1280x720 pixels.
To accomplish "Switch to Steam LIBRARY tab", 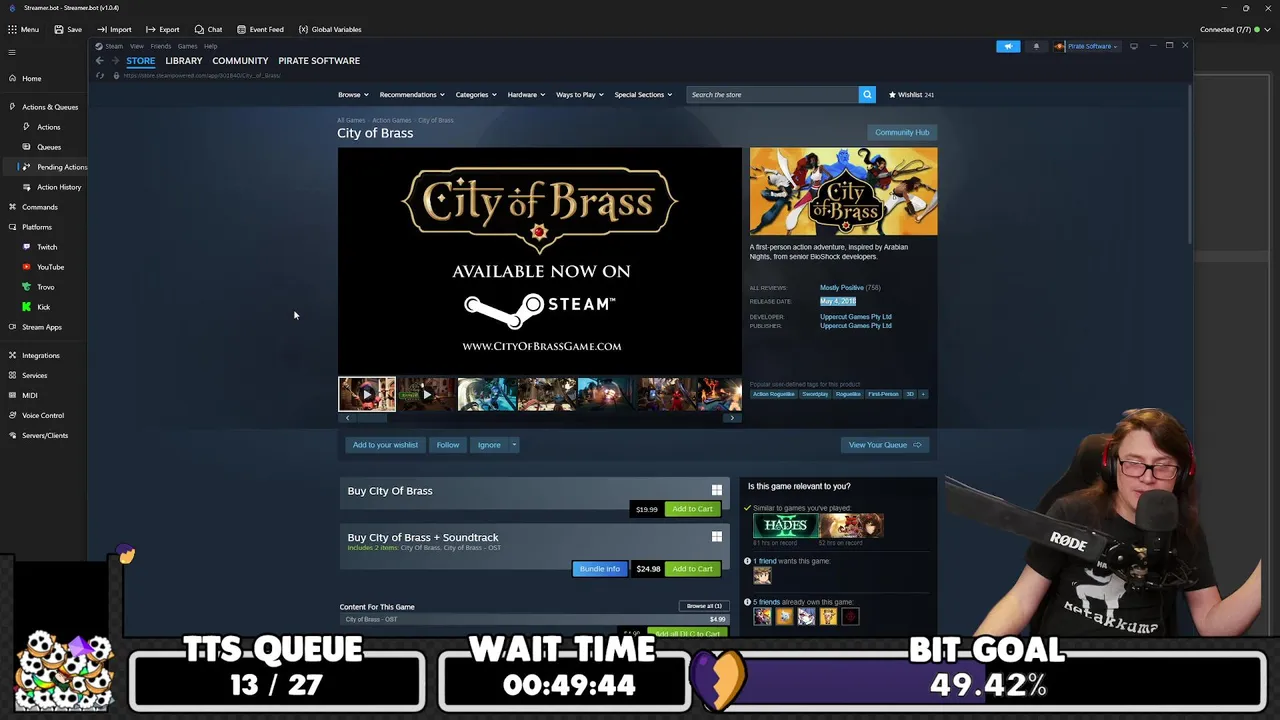I will tap(184, 61).
